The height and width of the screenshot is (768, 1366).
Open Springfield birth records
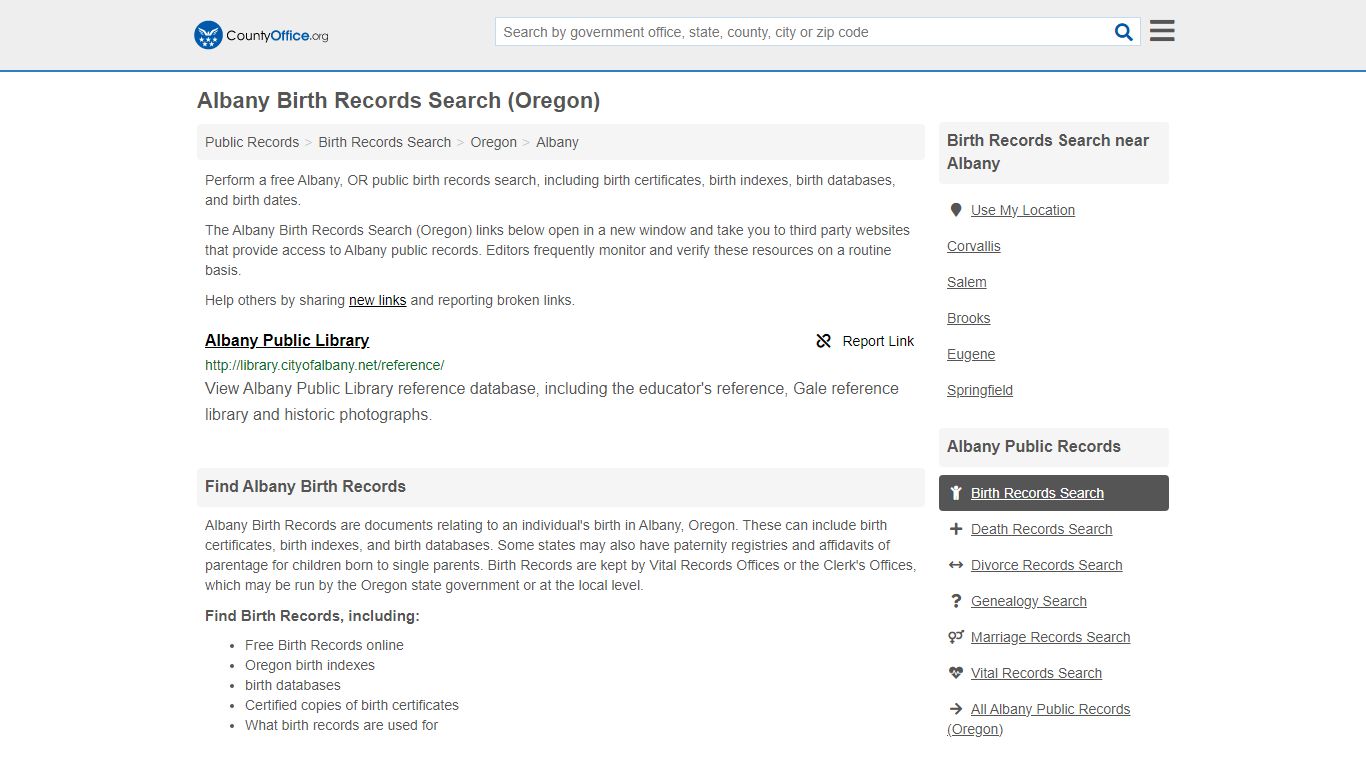(980, 390)
